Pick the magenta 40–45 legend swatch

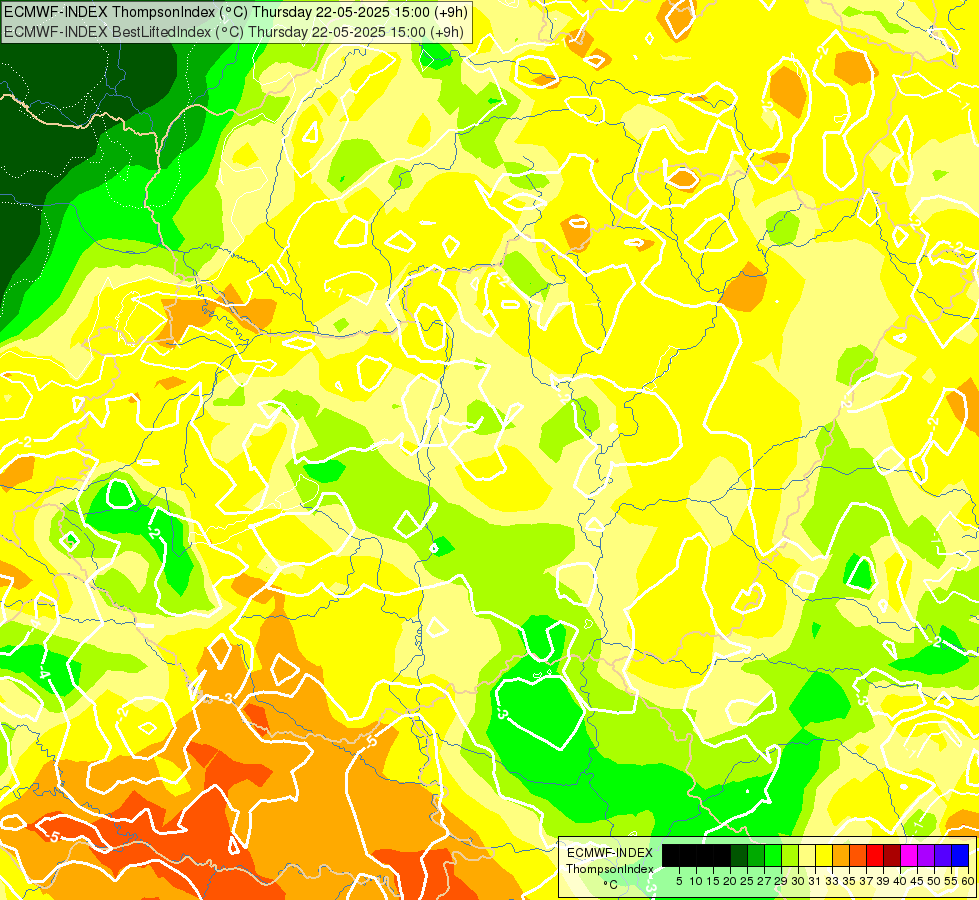coord(909,855)
